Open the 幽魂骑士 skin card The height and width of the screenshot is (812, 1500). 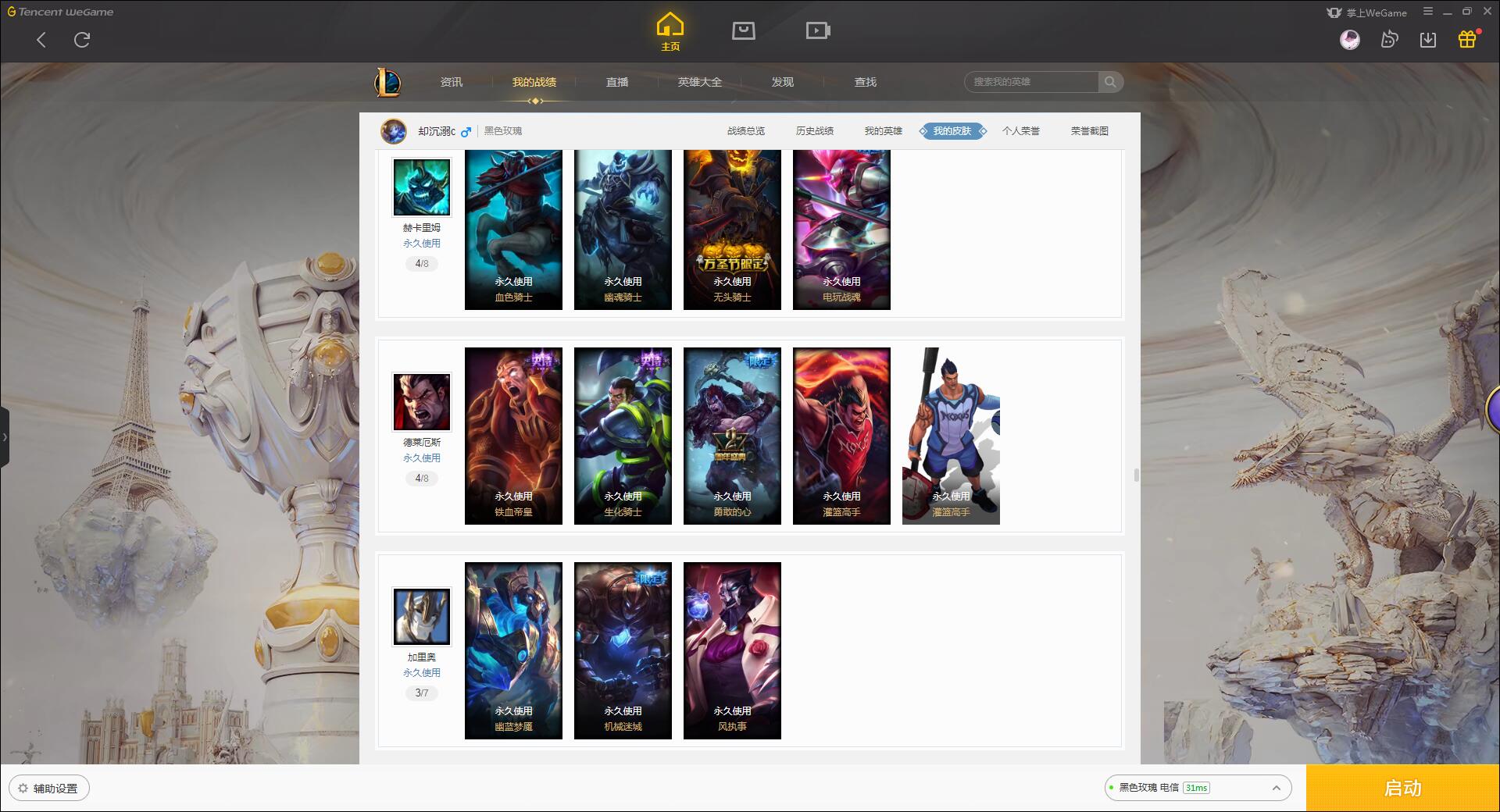click(x=623, y=230)
